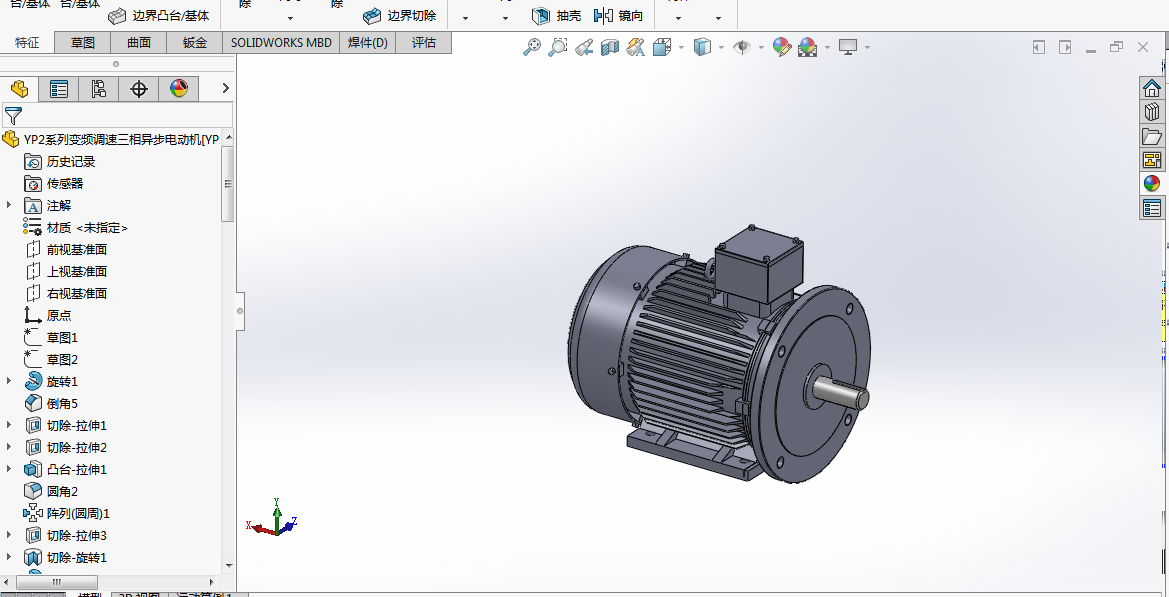
Task: Switch to the 焊件(D) Weldments tab
Action: (368, 42)
